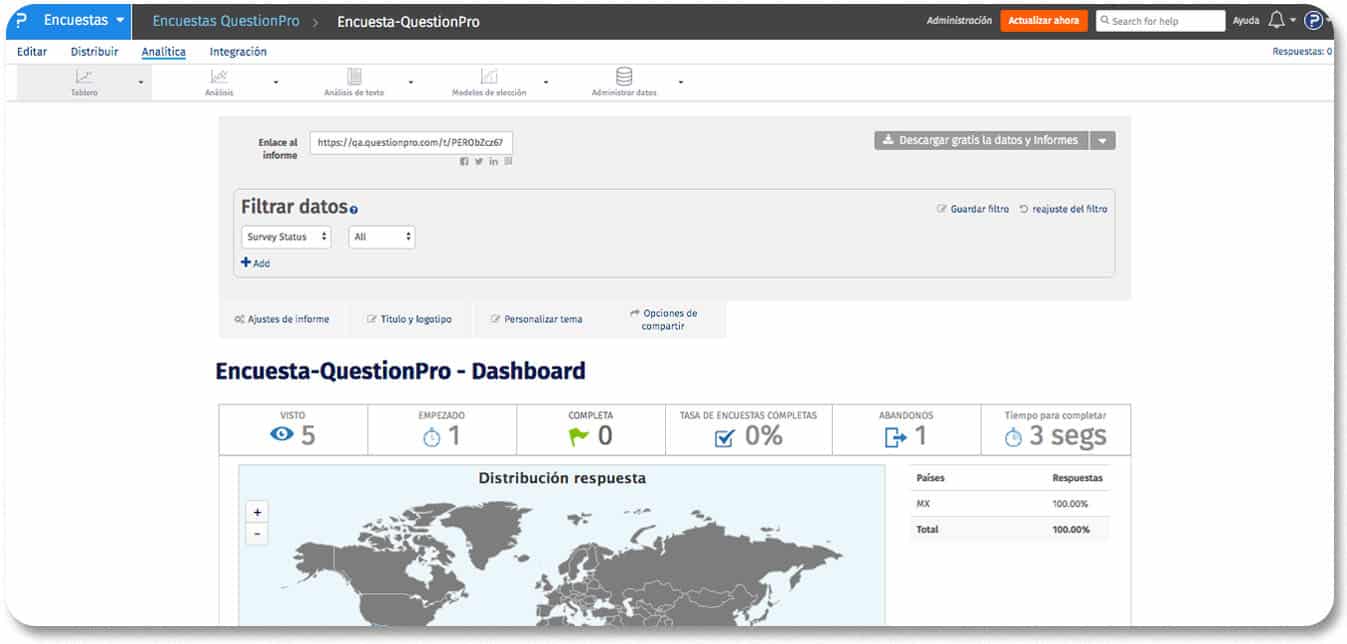Image resolution: width=1347 pixels, height=644 pixels.
Task: Switch to the Integración tab
Action: click(x=238, y=52)
